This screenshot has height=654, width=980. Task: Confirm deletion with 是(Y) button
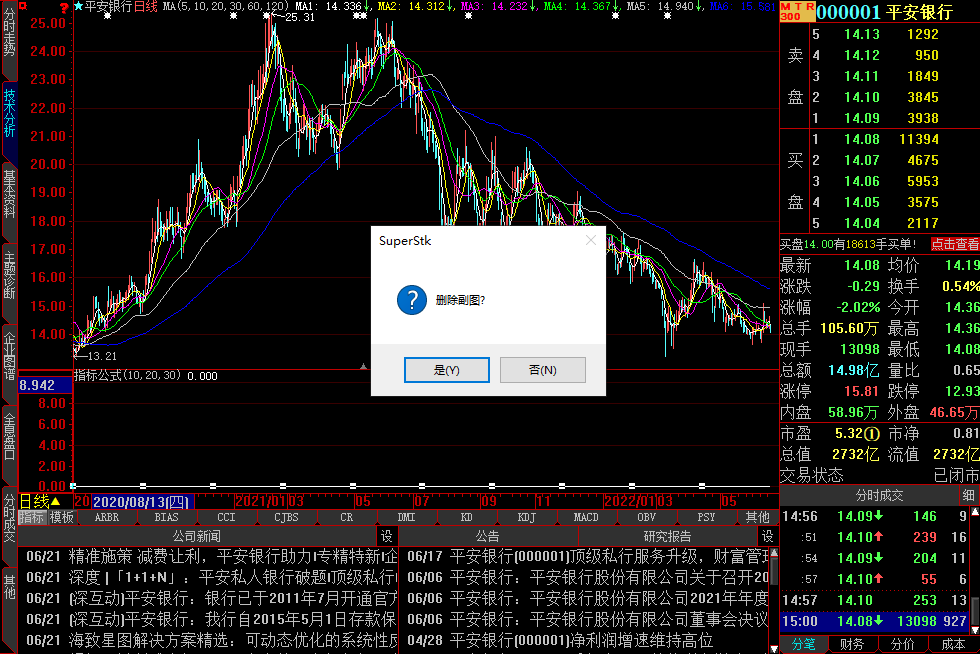click(447, 370)
